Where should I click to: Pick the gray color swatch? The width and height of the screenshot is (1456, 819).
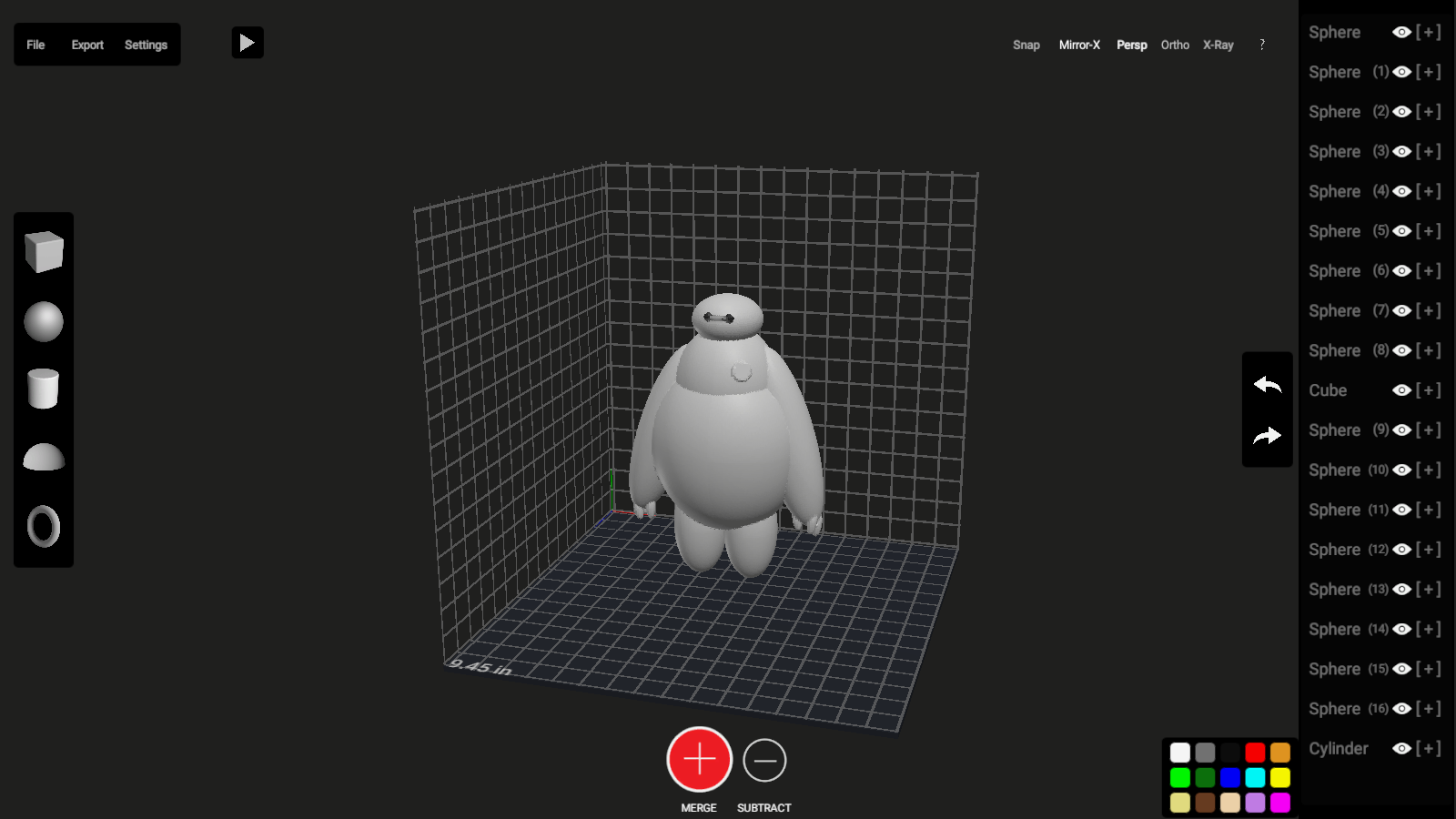pyautogui.click(x=1205, y=753)
